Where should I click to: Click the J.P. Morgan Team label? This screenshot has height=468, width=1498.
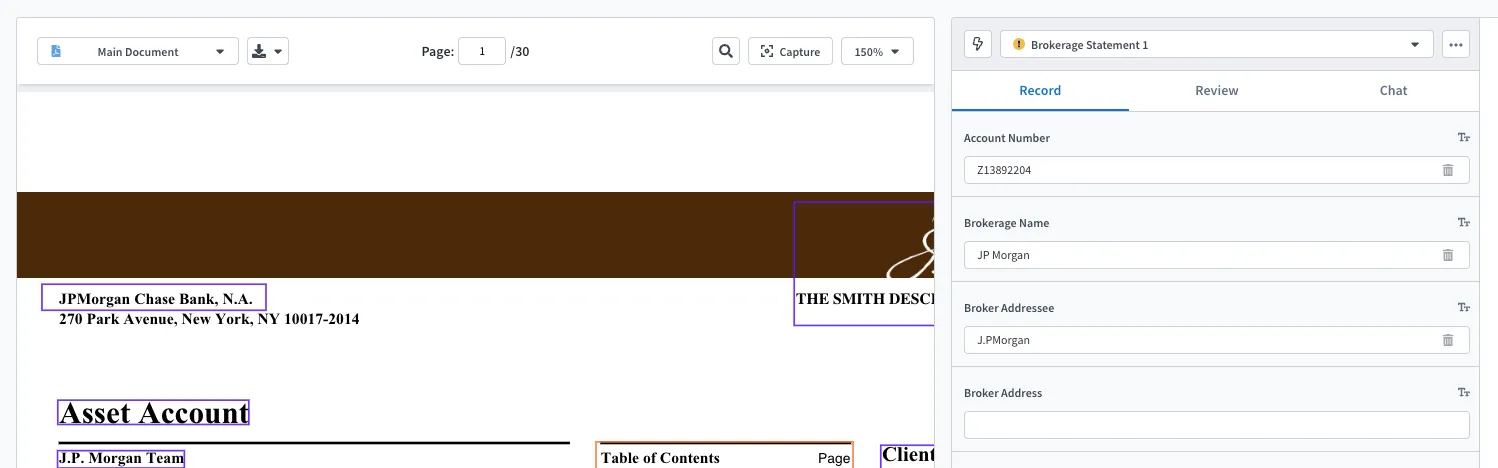[x=122, y=459]
